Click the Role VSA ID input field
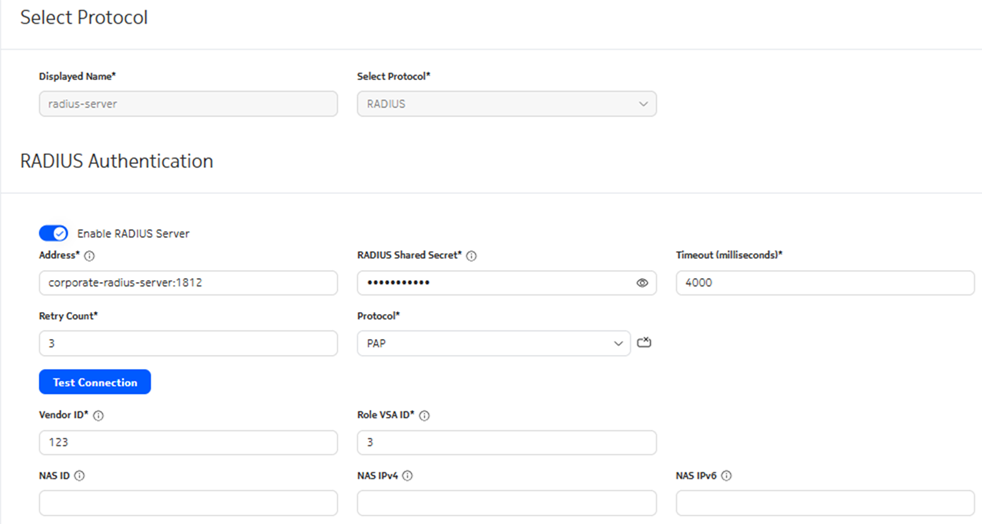 coord(506,442)
